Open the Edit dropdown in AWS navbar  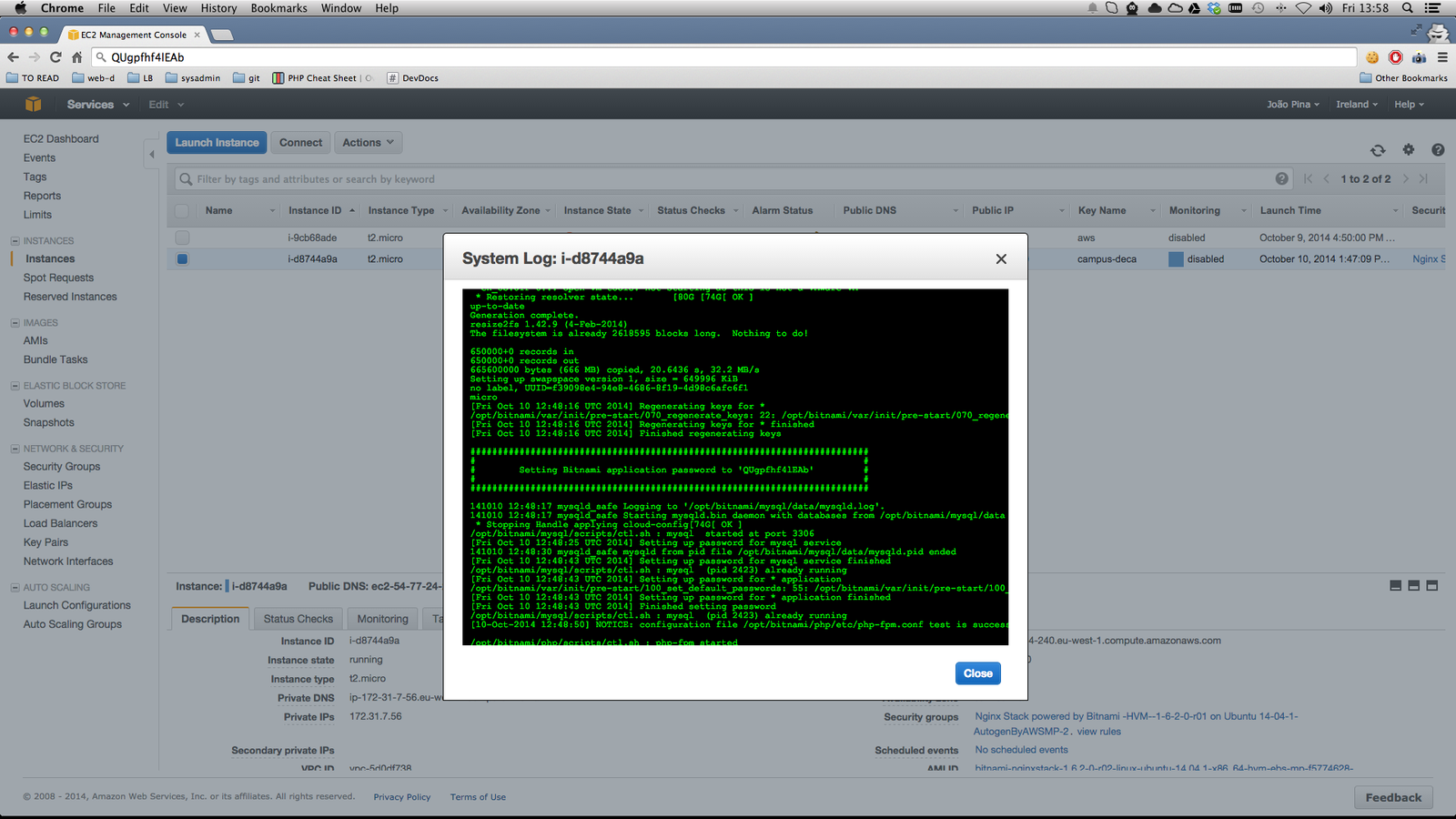click(x=166, y=105)
